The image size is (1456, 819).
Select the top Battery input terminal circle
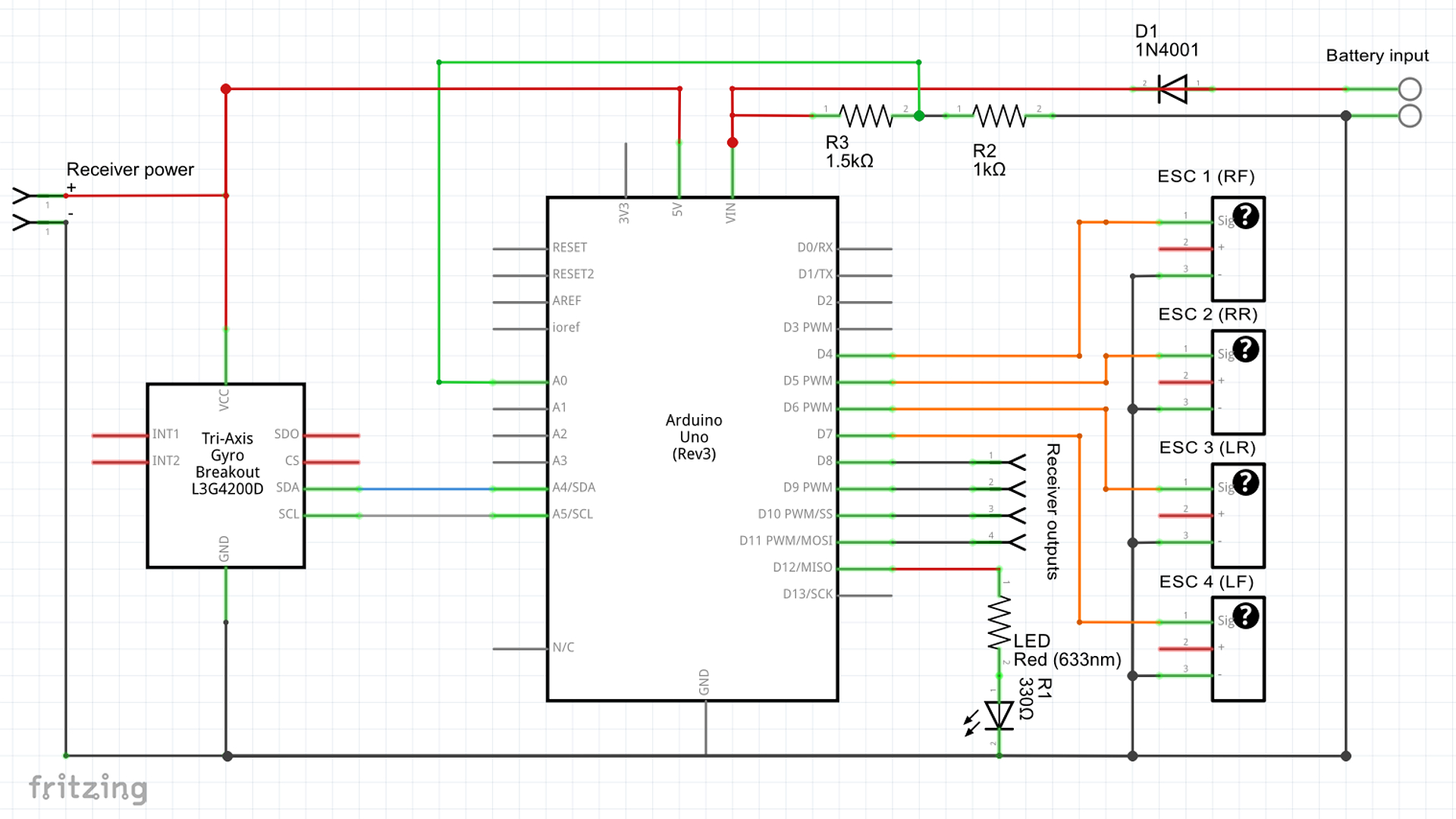[1410, 89]
